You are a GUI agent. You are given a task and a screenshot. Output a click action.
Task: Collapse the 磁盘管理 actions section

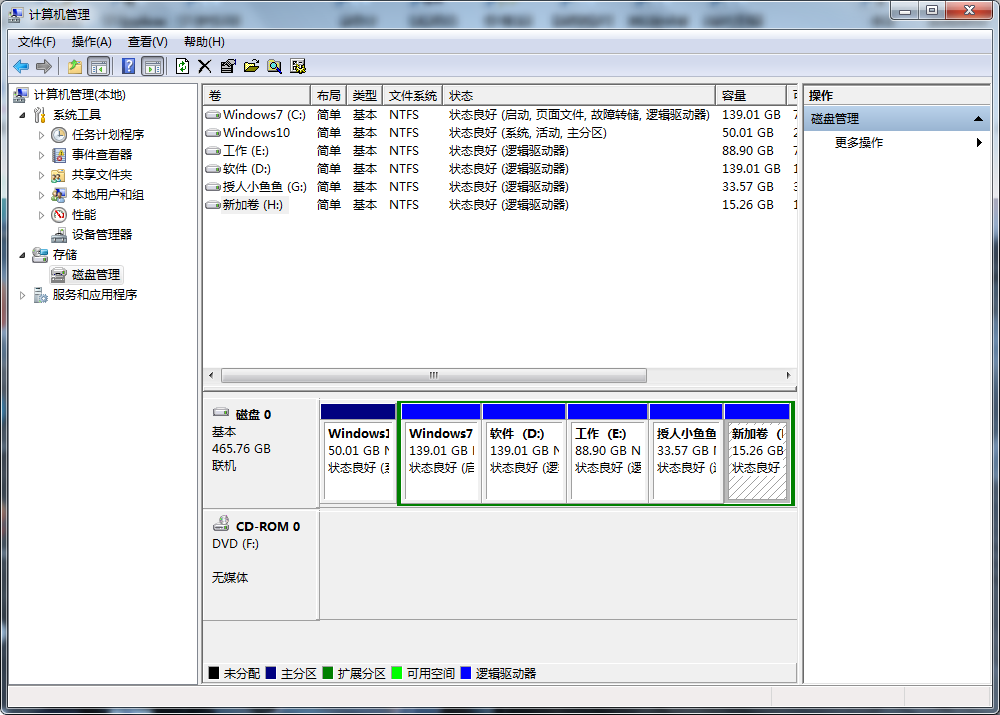[x=978, y=119]
